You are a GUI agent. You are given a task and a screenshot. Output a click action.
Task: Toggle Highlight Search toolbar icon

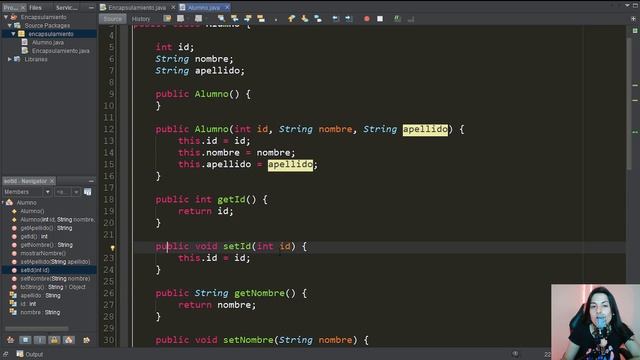point(261,19)
